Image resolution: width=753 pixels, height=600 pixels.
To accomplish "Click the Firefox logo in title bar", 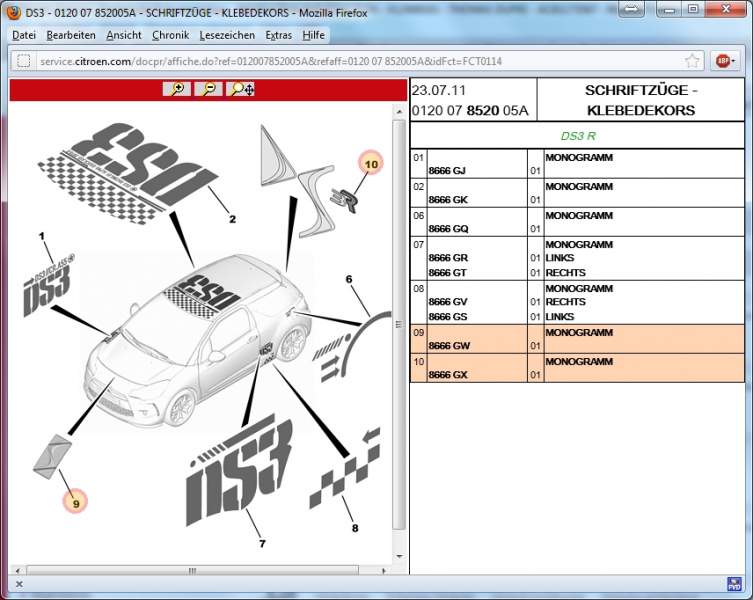I will (x=13, y=12).
